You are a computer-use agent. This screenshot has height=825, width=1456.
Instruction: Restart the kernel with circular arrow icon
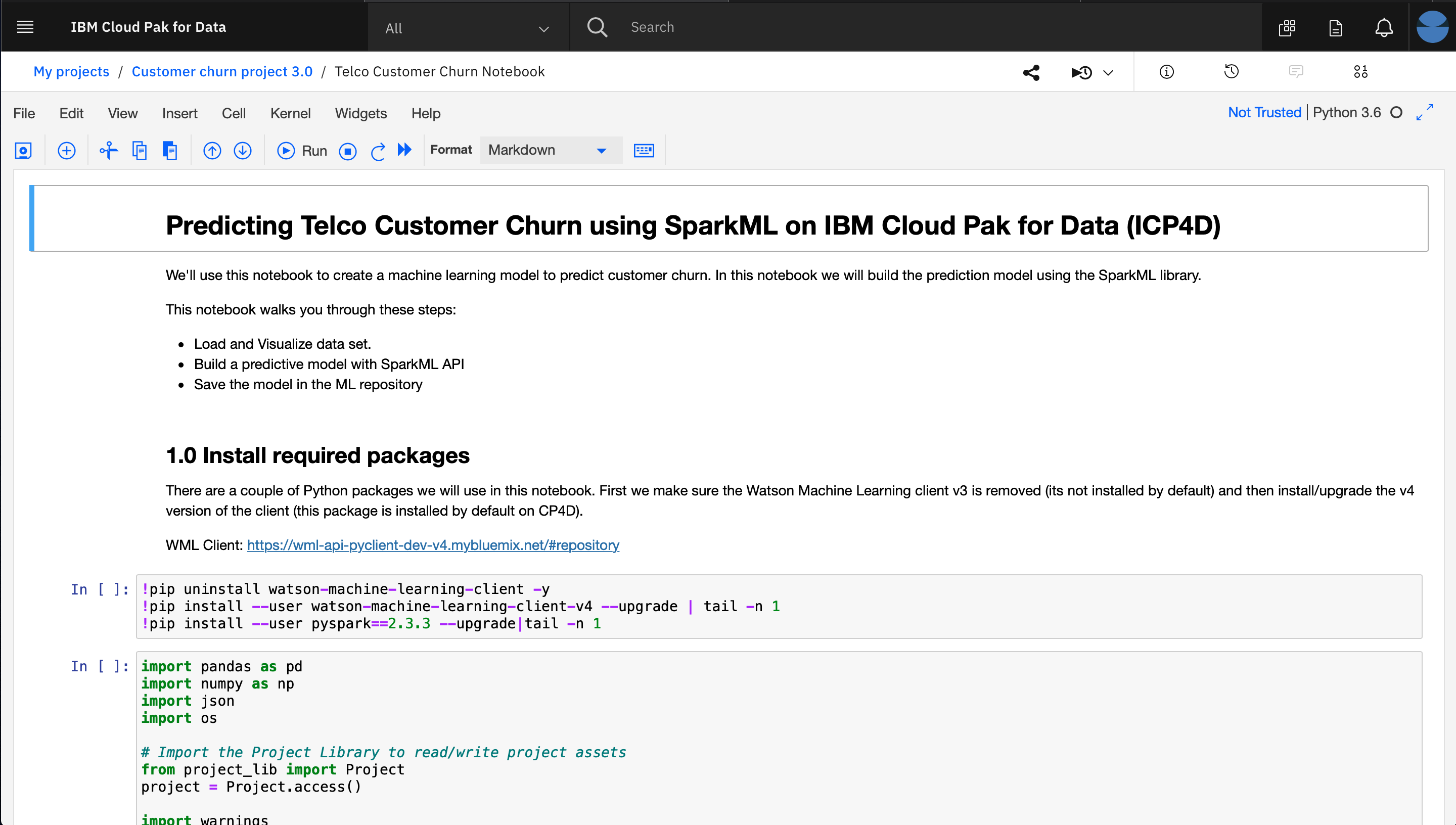click(x=378, y=151)
